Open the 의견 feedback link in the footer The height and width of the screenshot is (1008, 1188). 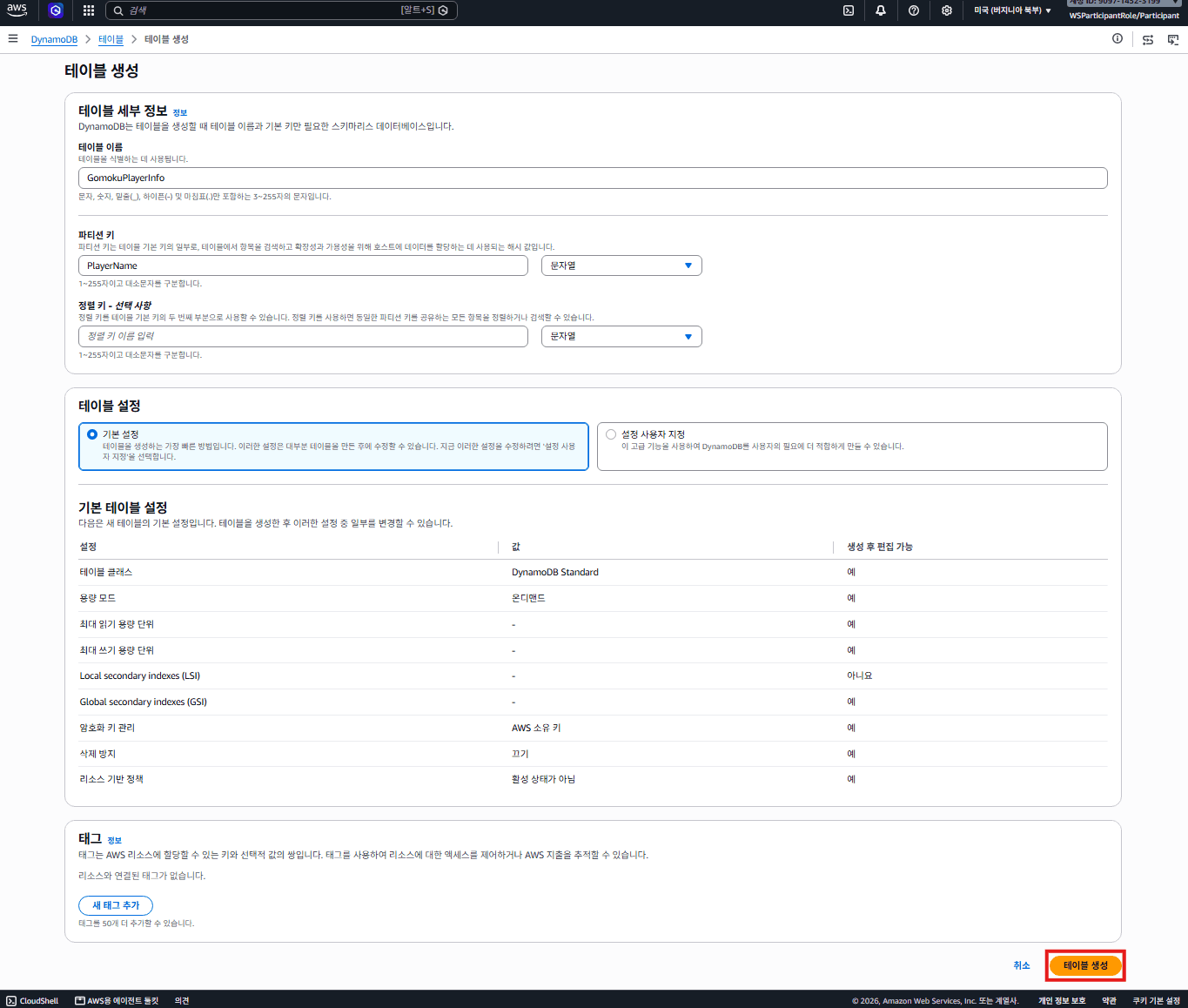(182, 1001)
